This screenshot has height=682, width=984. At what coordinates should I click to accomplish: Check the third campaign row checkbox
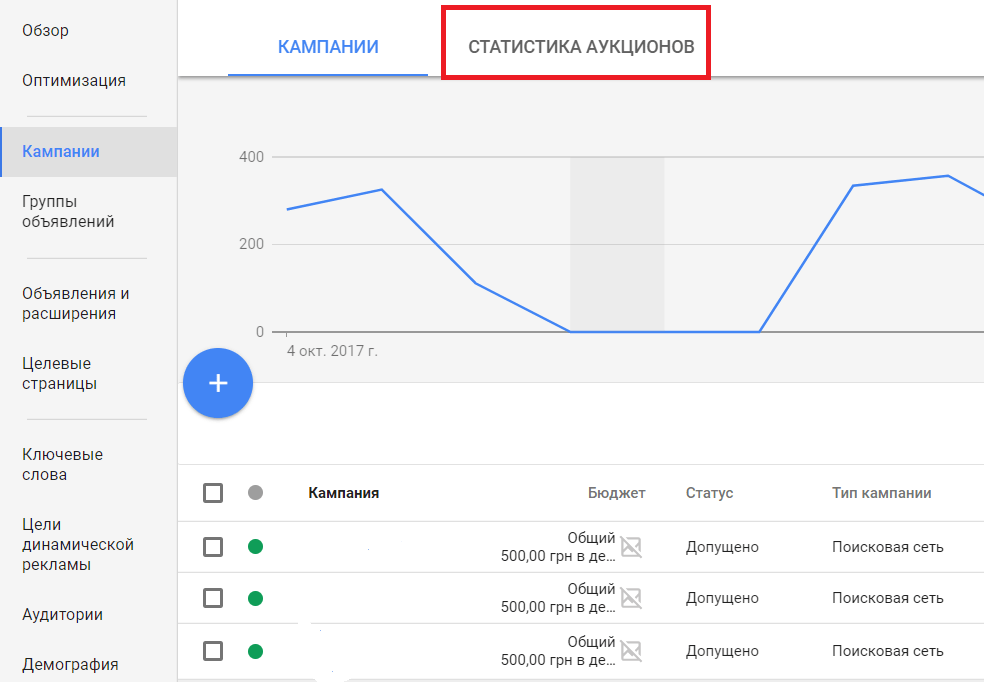point(213,651)
